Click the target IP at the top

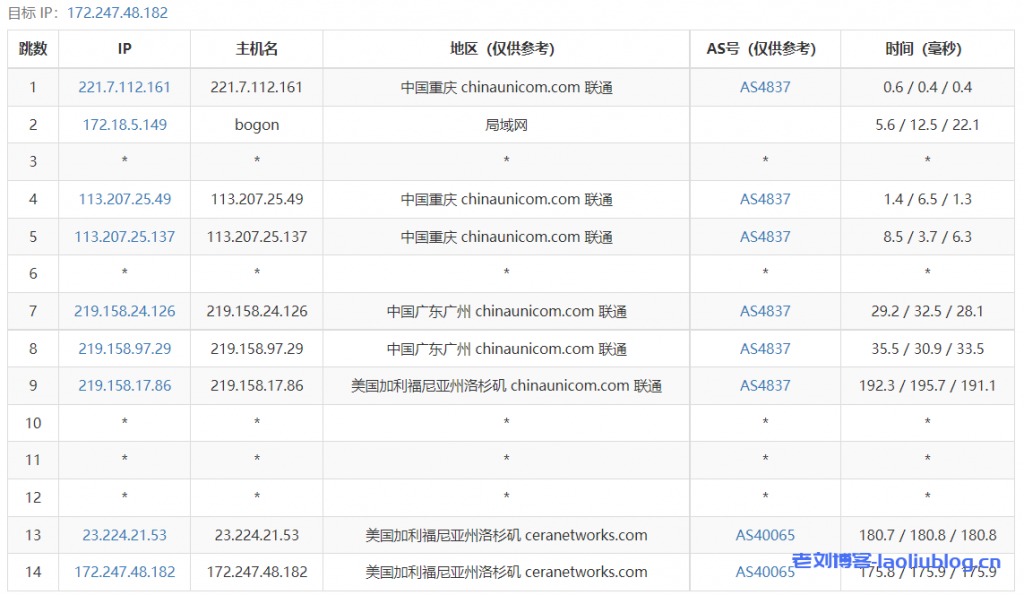(118, 13)
